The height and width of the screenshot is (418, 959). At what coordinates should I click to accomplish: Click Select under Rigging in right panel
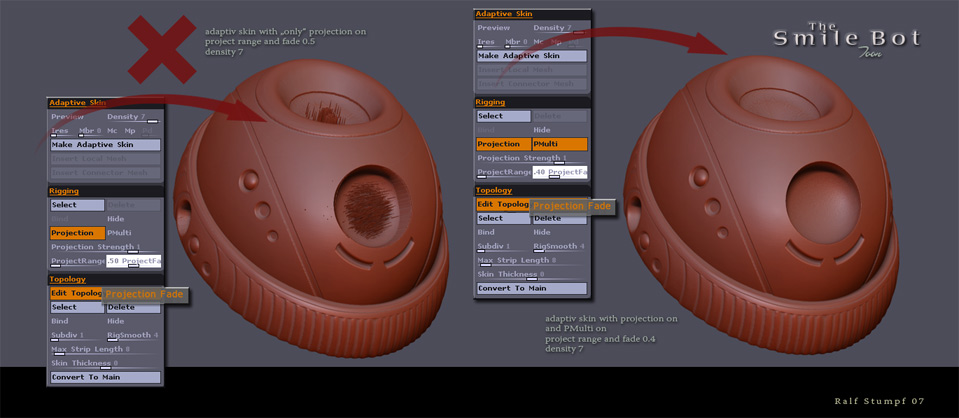(x=503, y=116)
